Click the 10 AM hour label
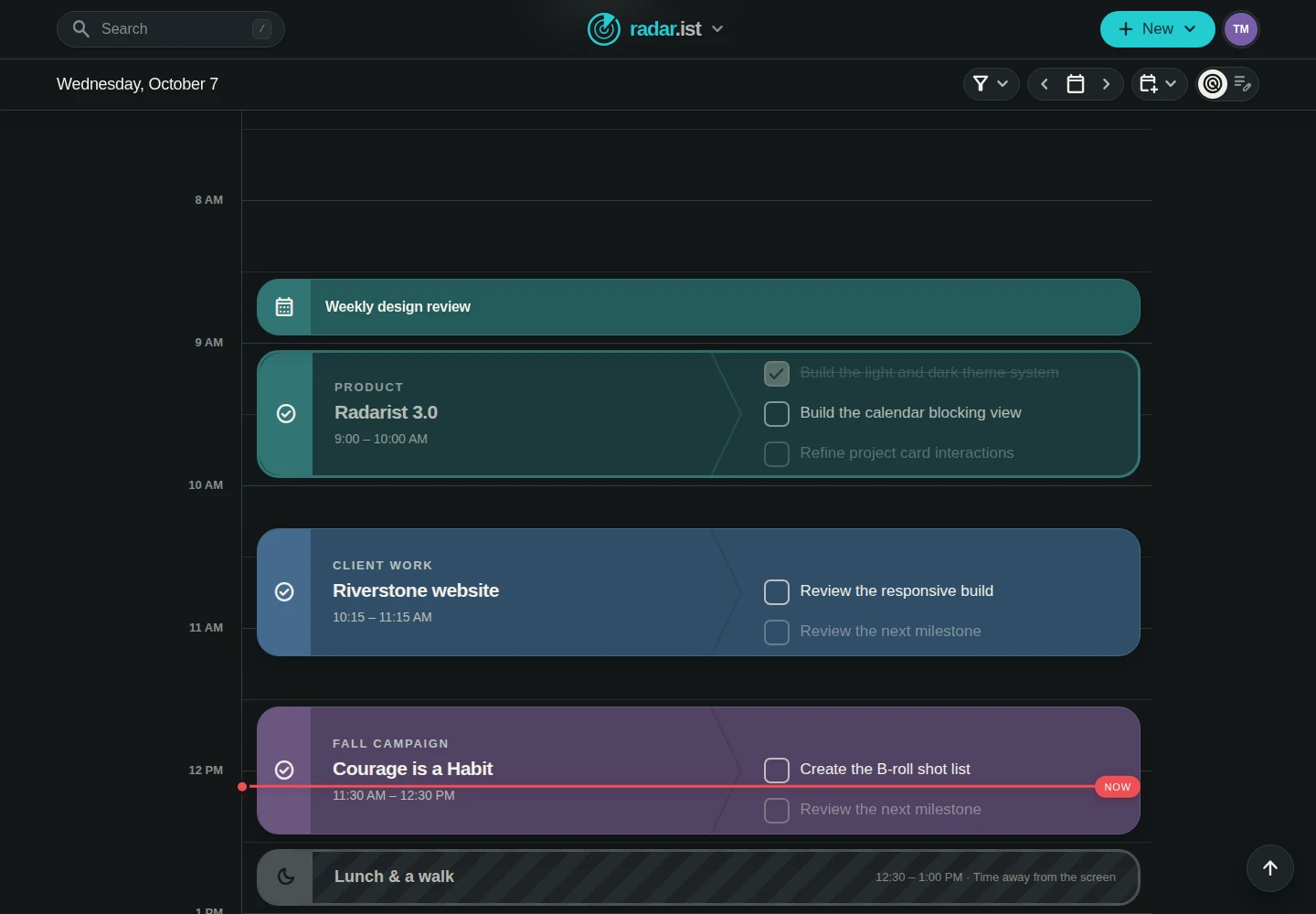The height and width of the screenshot is (914, 1316). coord(206,485)
